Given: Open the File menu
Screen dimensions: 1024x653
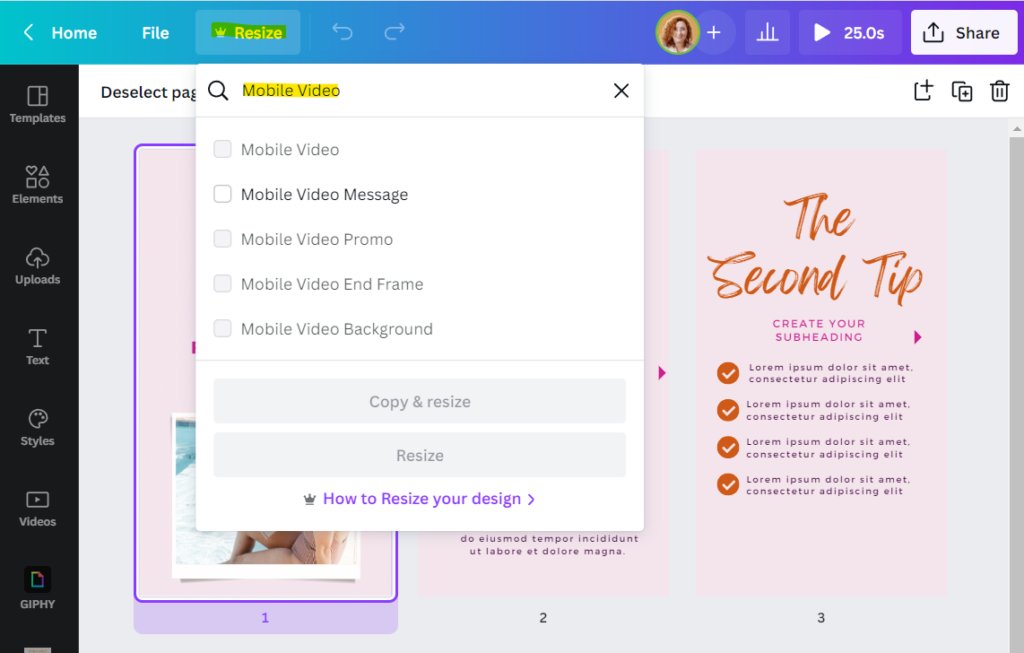Looking at the screenshot, I should 155,32.
